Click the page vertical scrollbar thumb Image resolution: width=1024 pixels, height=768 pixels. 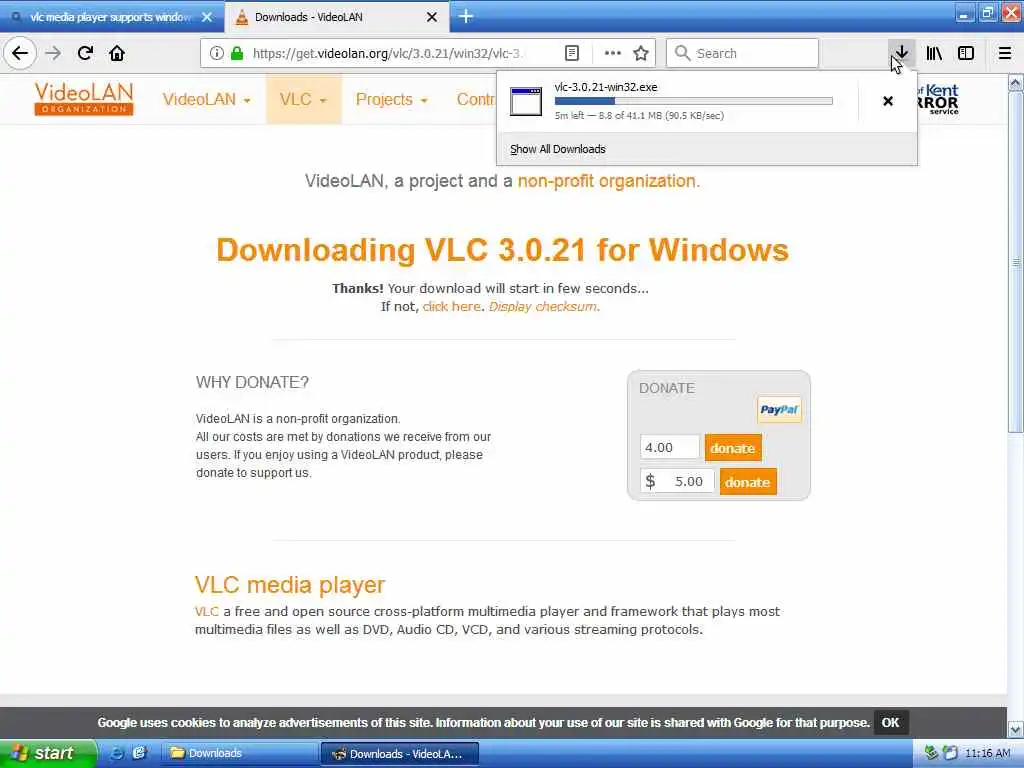[1015, 261]
